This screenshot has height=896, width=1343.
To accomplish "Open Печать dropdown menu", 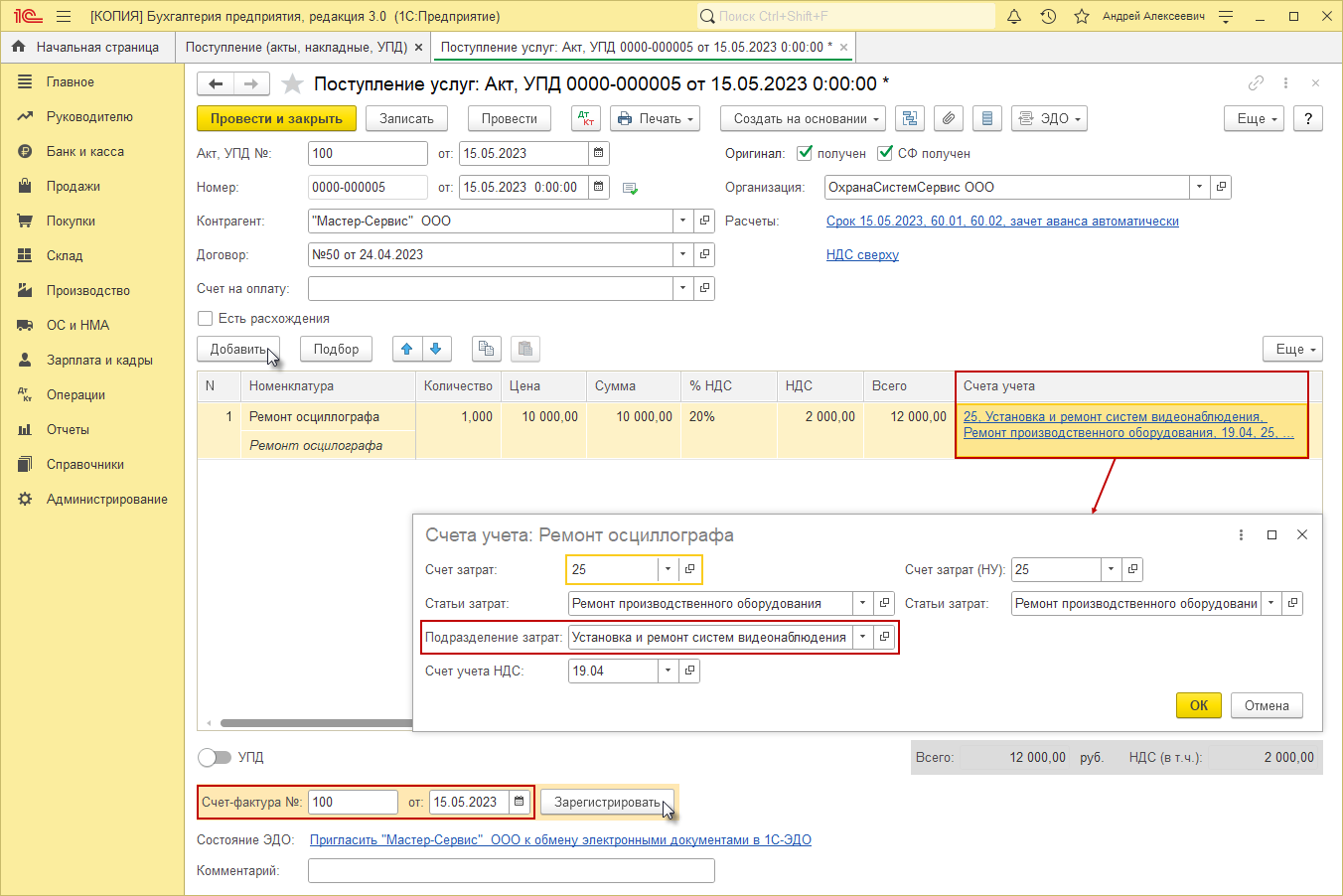I will pyautogui.click(x=655, y=118).
